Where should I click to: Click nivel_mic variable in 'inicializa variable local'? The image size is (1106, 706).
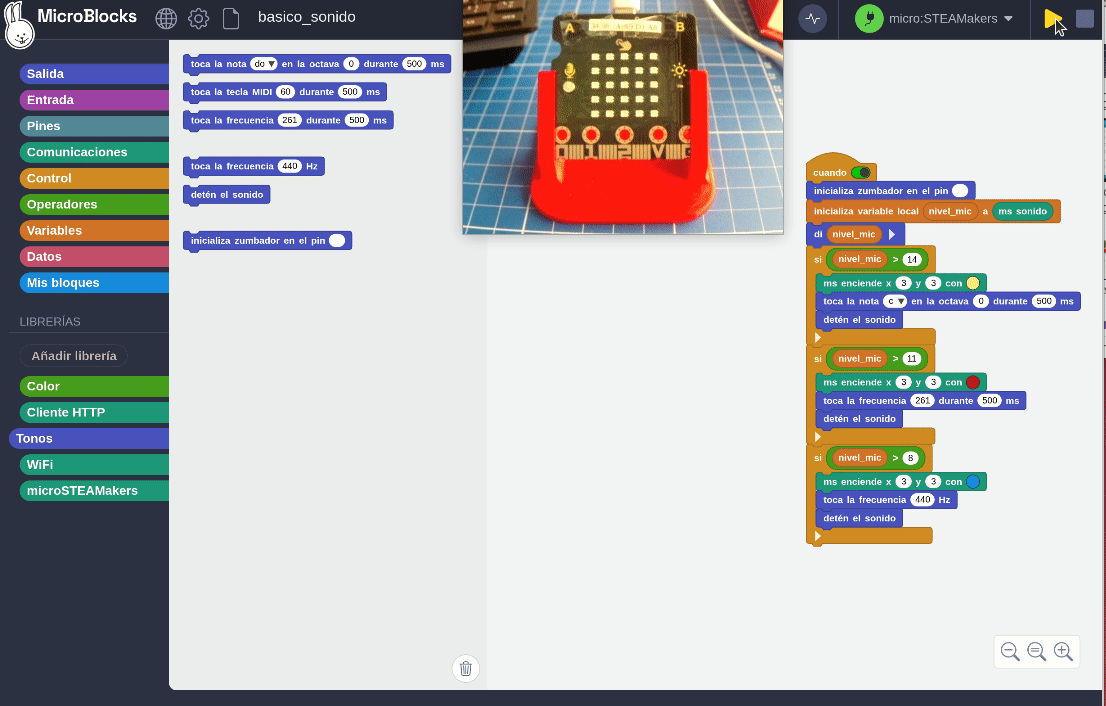pyautogui.click(x=949, y=211)
